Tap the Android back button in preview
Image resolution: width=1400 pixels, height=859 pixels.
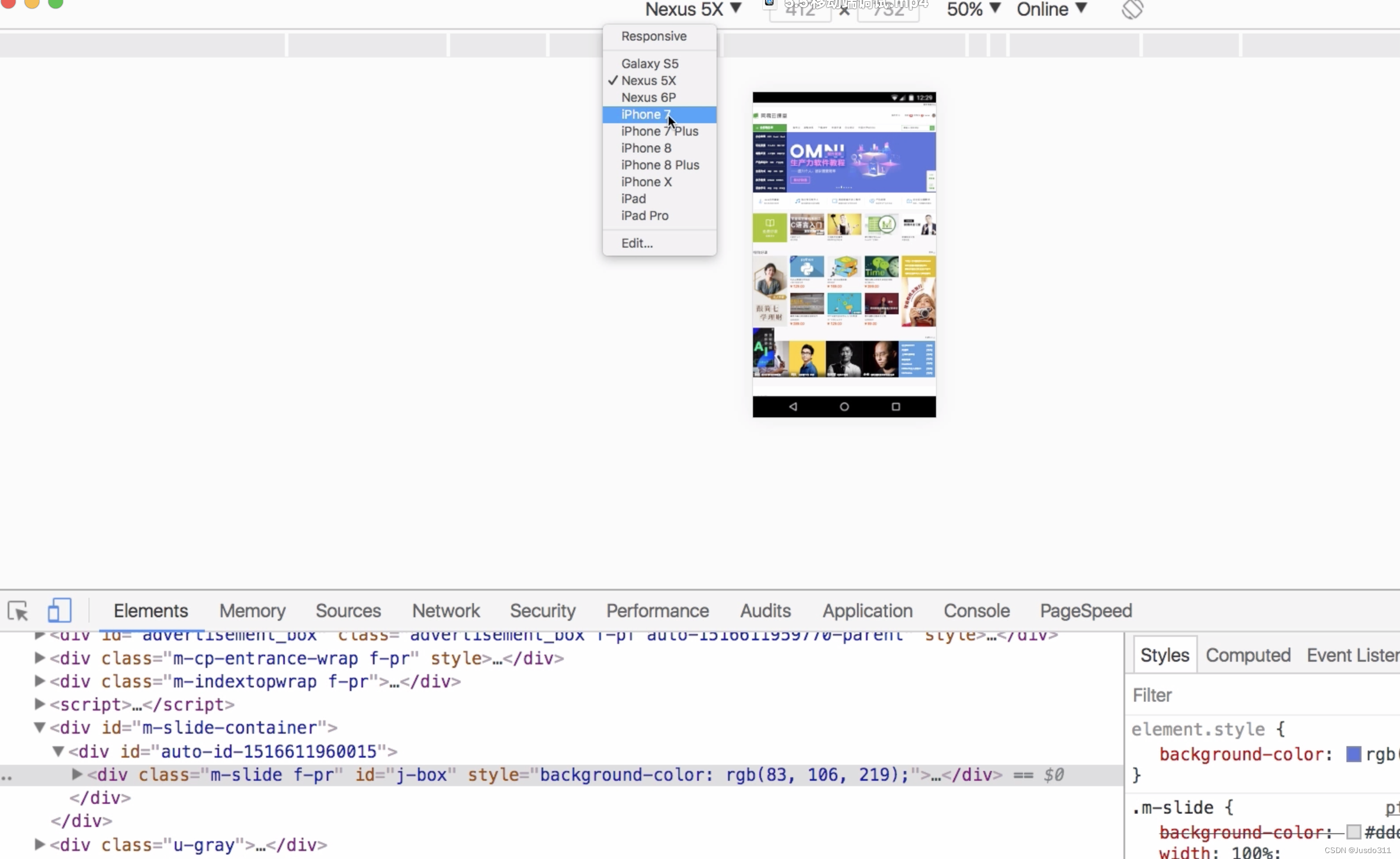click(x=793, y=406)
